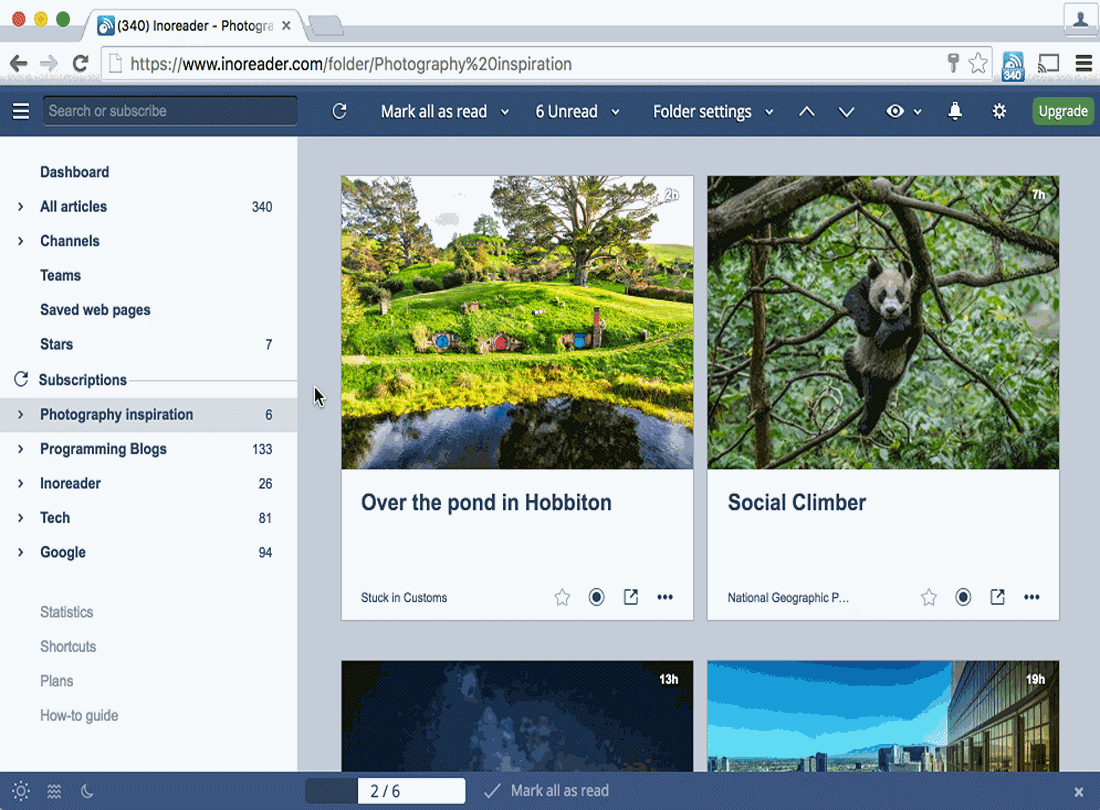Viewport: 1100px width, 810px height.
Task: Open the Statistics link
Action: pos(67,612)
